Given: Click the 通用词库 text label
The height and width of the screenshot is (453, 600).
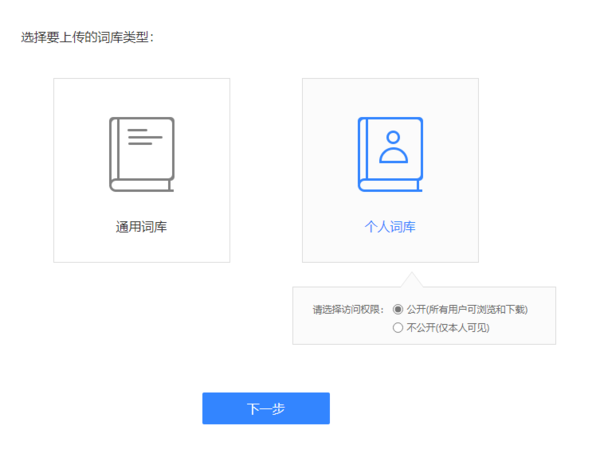Looking at the screenshot, I should 141,227.
